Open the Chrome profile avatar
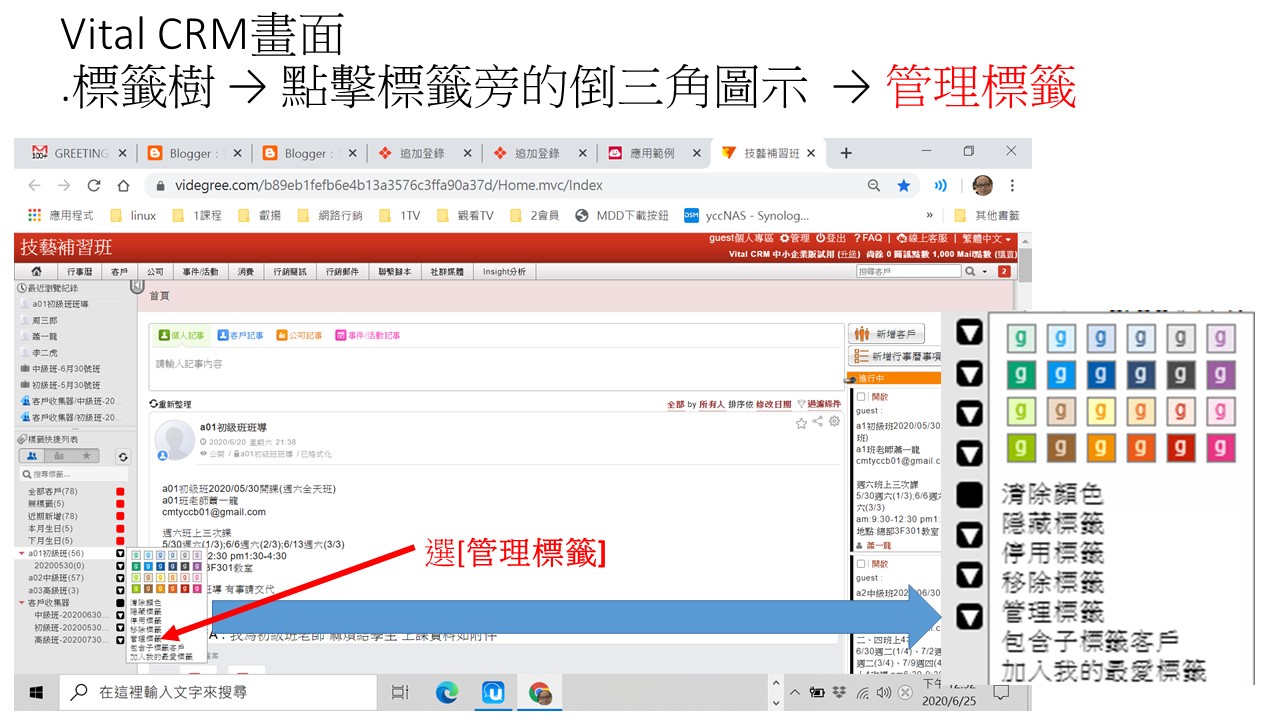1280x720 pixels. pos(982,185)
